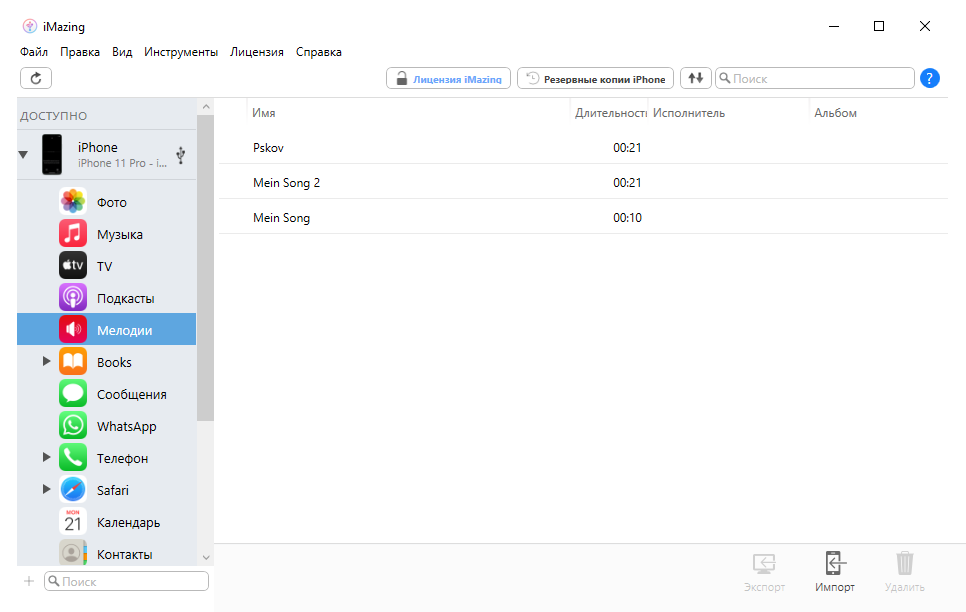966x612 pixels.
Task: Click the USB connection icon
Action: pos(181,155)
